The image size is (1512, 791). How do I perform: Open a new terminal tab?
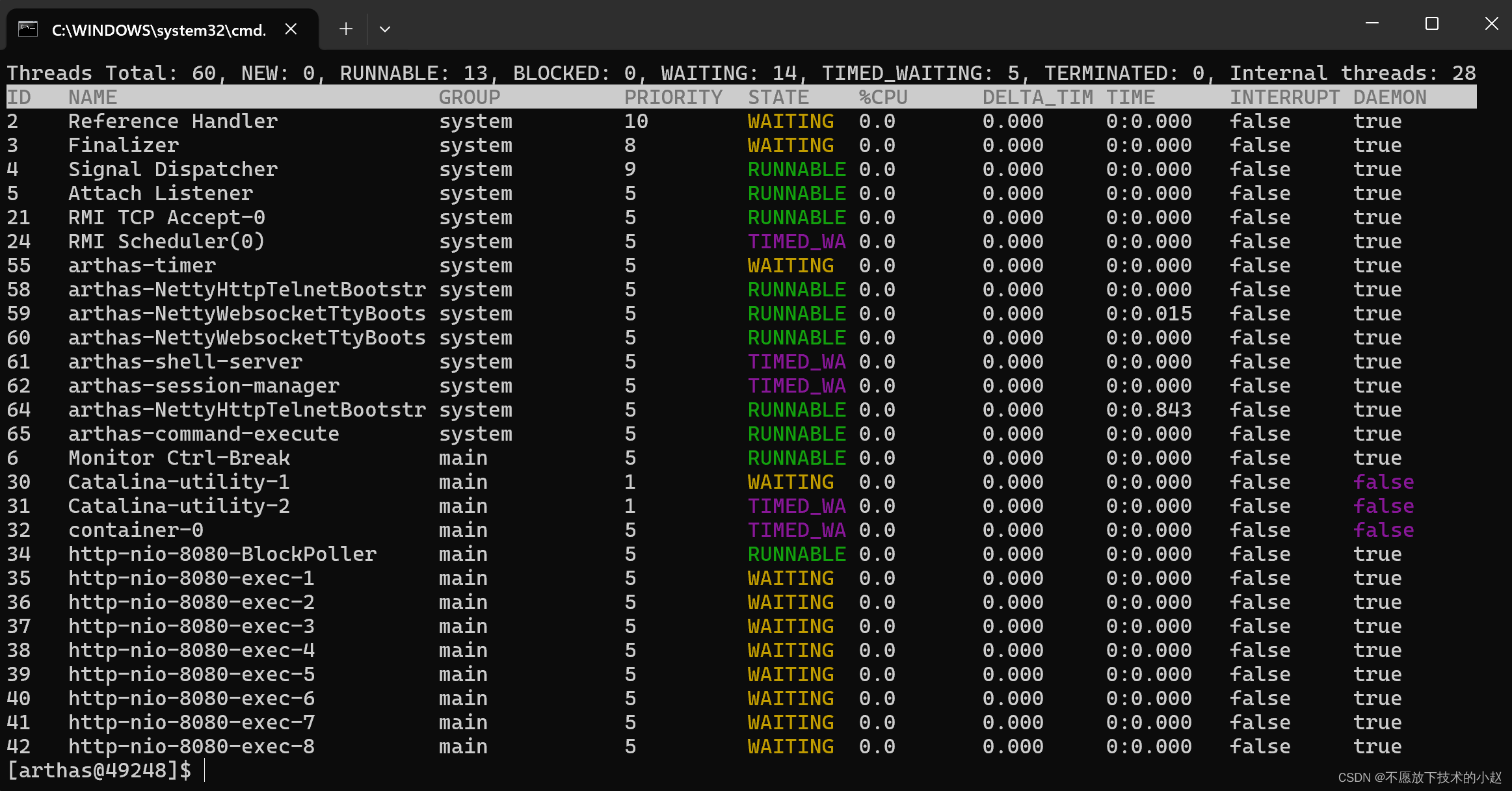click(x=346, y=29)
